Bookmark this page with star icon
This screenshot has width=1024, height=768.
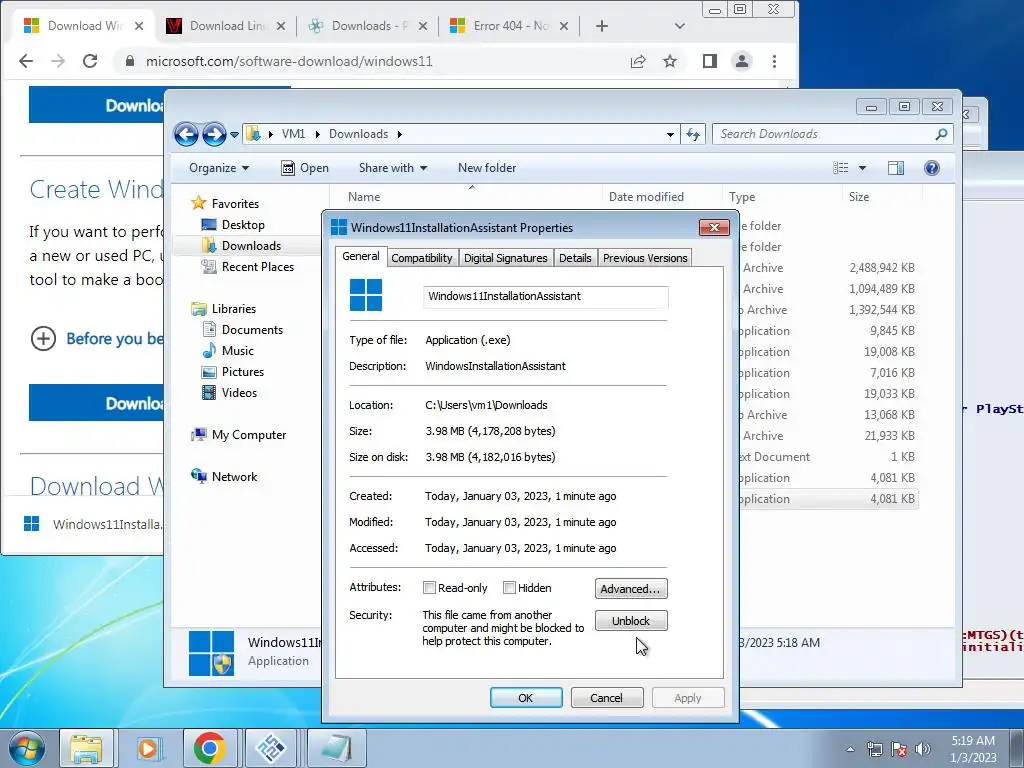670,61
